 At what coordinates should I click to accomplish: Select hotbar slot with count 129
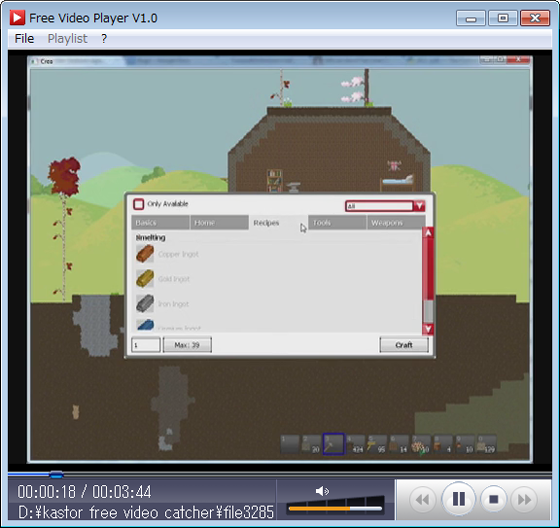point(487,444)
